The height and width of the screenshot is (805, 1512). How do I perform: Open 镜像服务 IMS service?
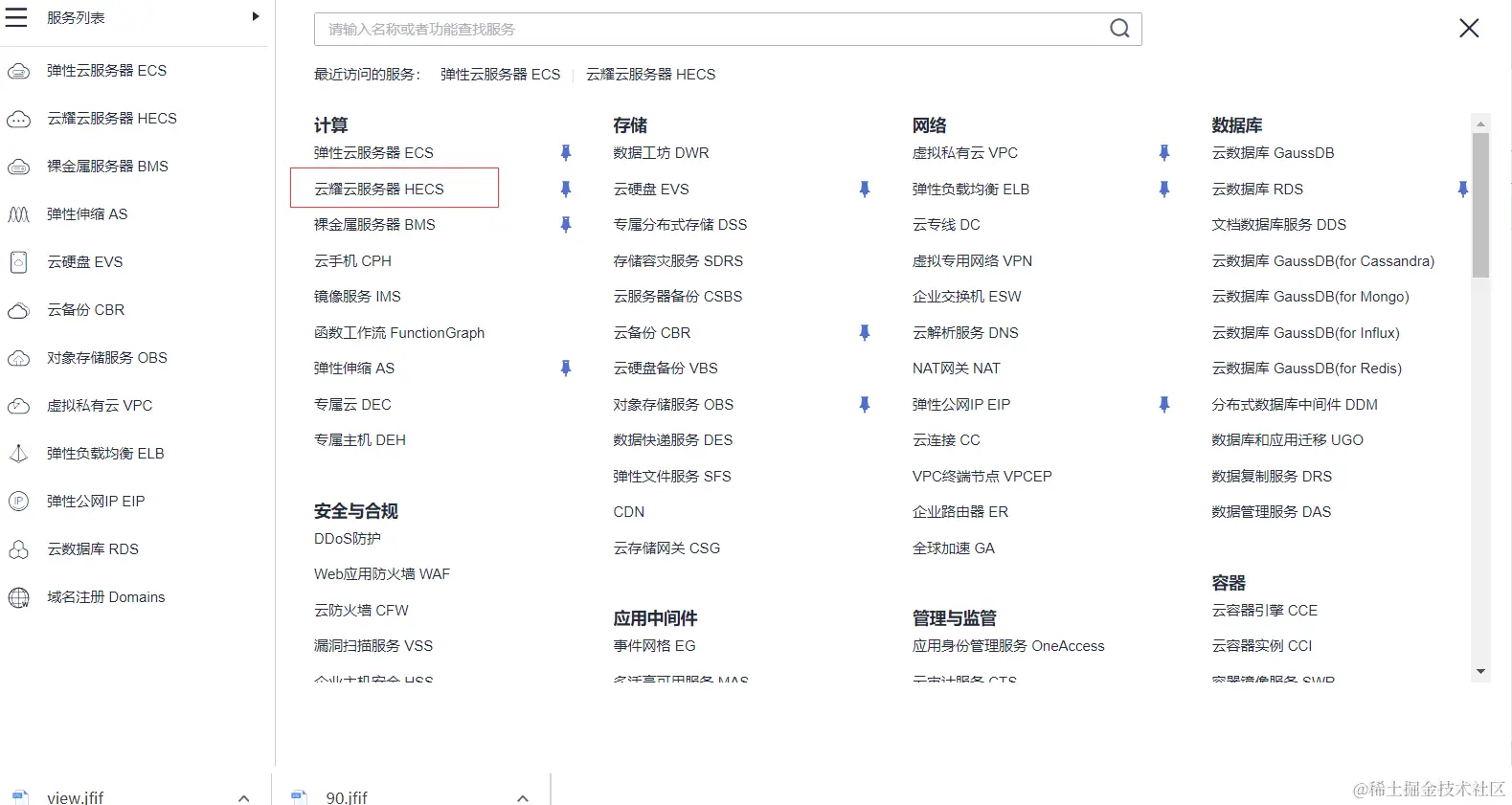[x=357, y=297]
